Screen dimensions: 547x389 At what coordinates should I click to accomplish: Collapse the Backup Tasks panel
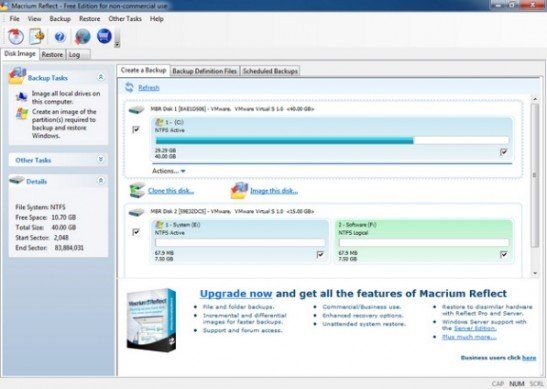pos(100,77)
